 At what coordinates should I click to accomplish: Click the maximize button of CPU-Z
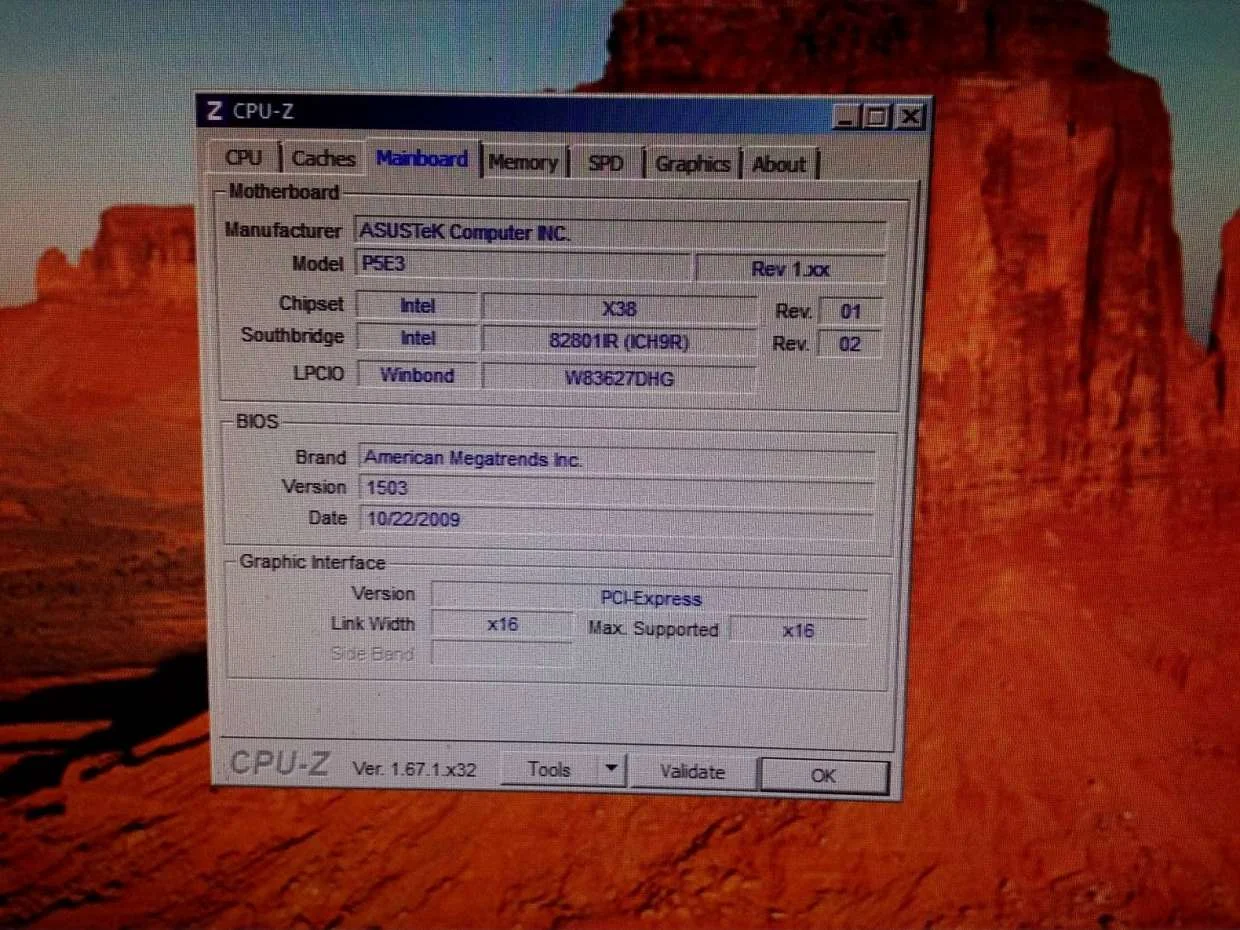tap(877, 117)
